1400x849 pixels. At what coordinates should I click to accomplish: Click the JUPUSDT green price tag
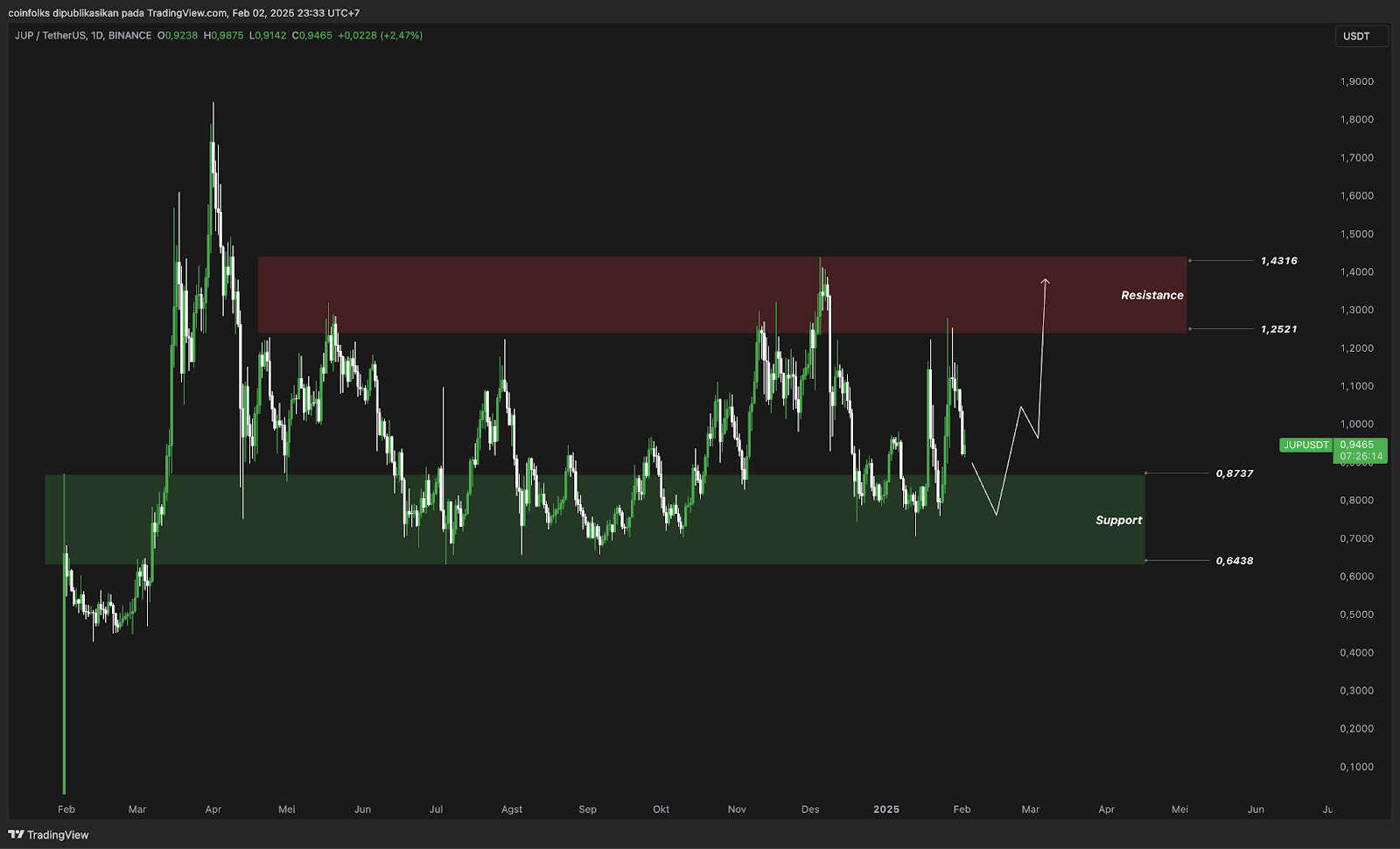tap(1305, 445)
